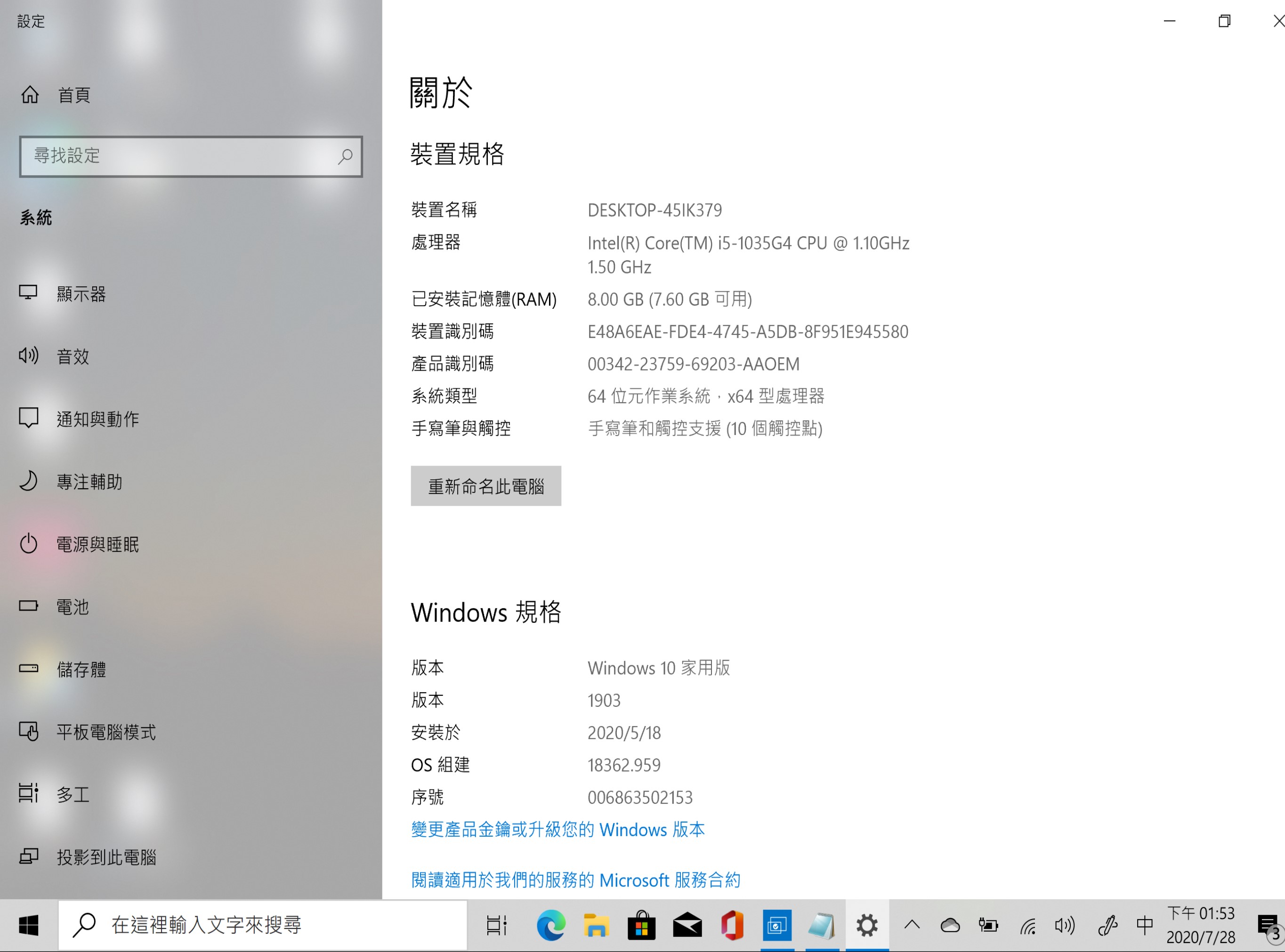Open 投影到此電腦 projecting icon
This screenshot has height=952, width=1285.
click(28, 856)
